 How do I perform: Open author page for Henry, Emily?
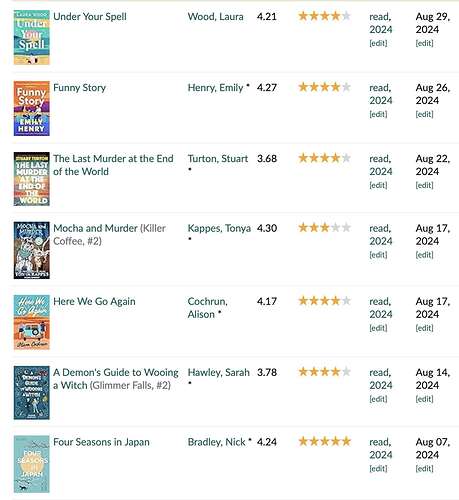point(215,88)
